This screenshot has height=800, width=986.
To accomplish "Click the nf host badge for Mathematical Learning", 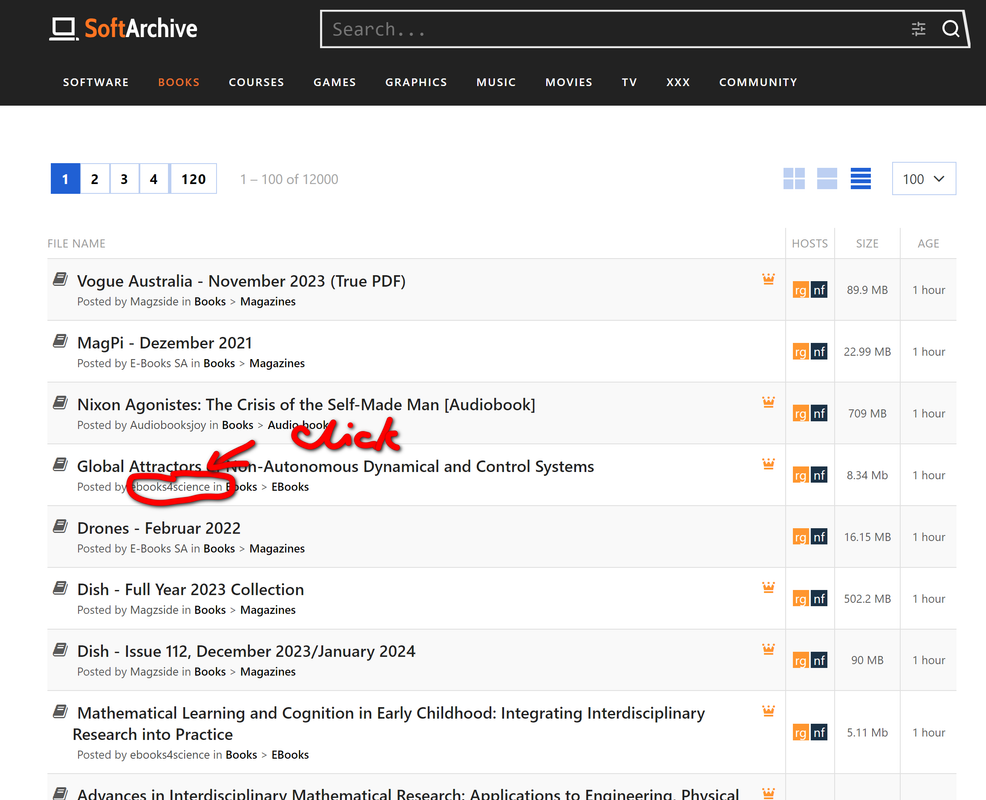I will [x=819, y=733].
